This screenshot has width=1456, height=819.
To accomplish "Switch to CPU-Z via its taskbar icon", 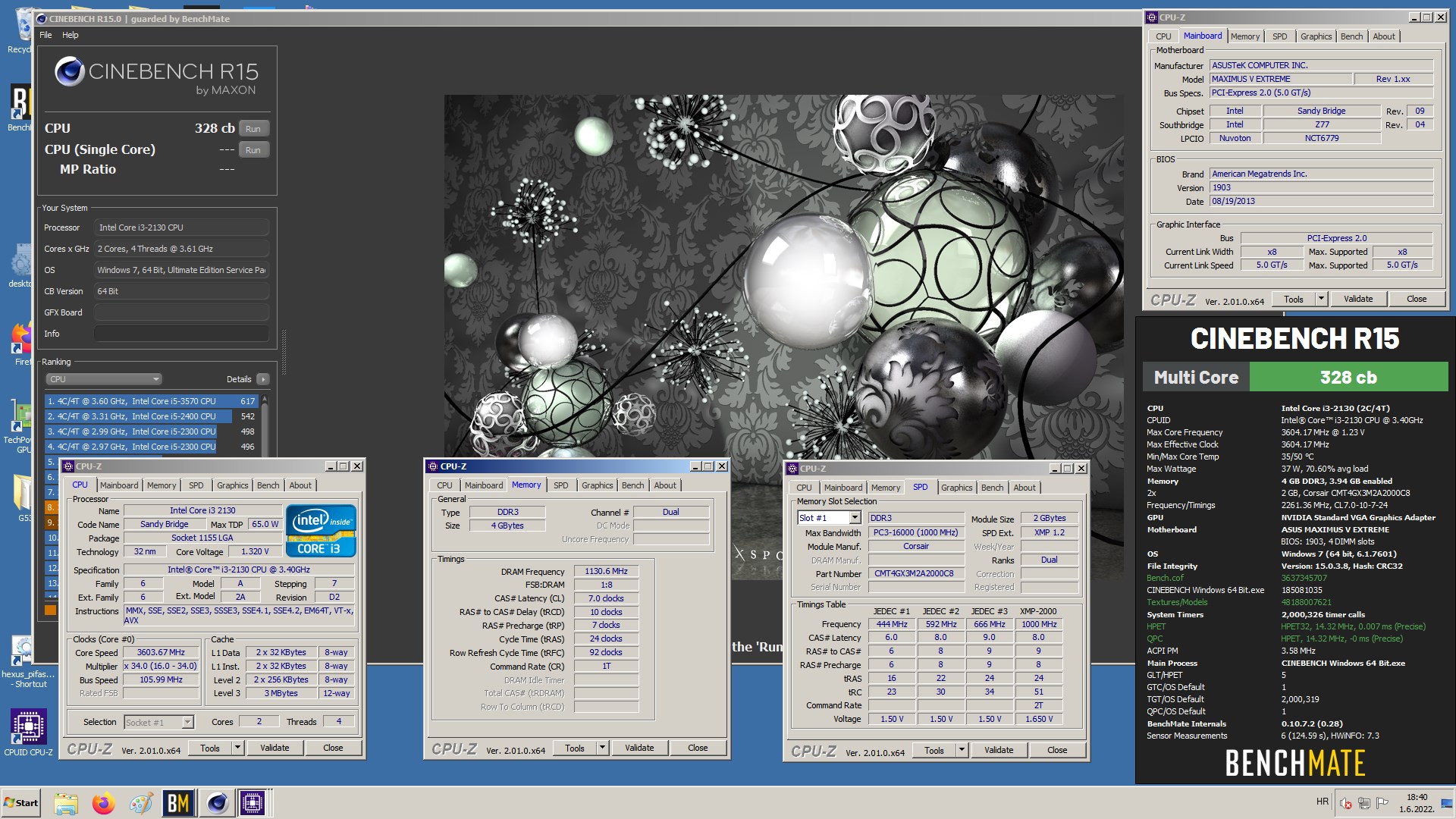I will pos(253,803).
